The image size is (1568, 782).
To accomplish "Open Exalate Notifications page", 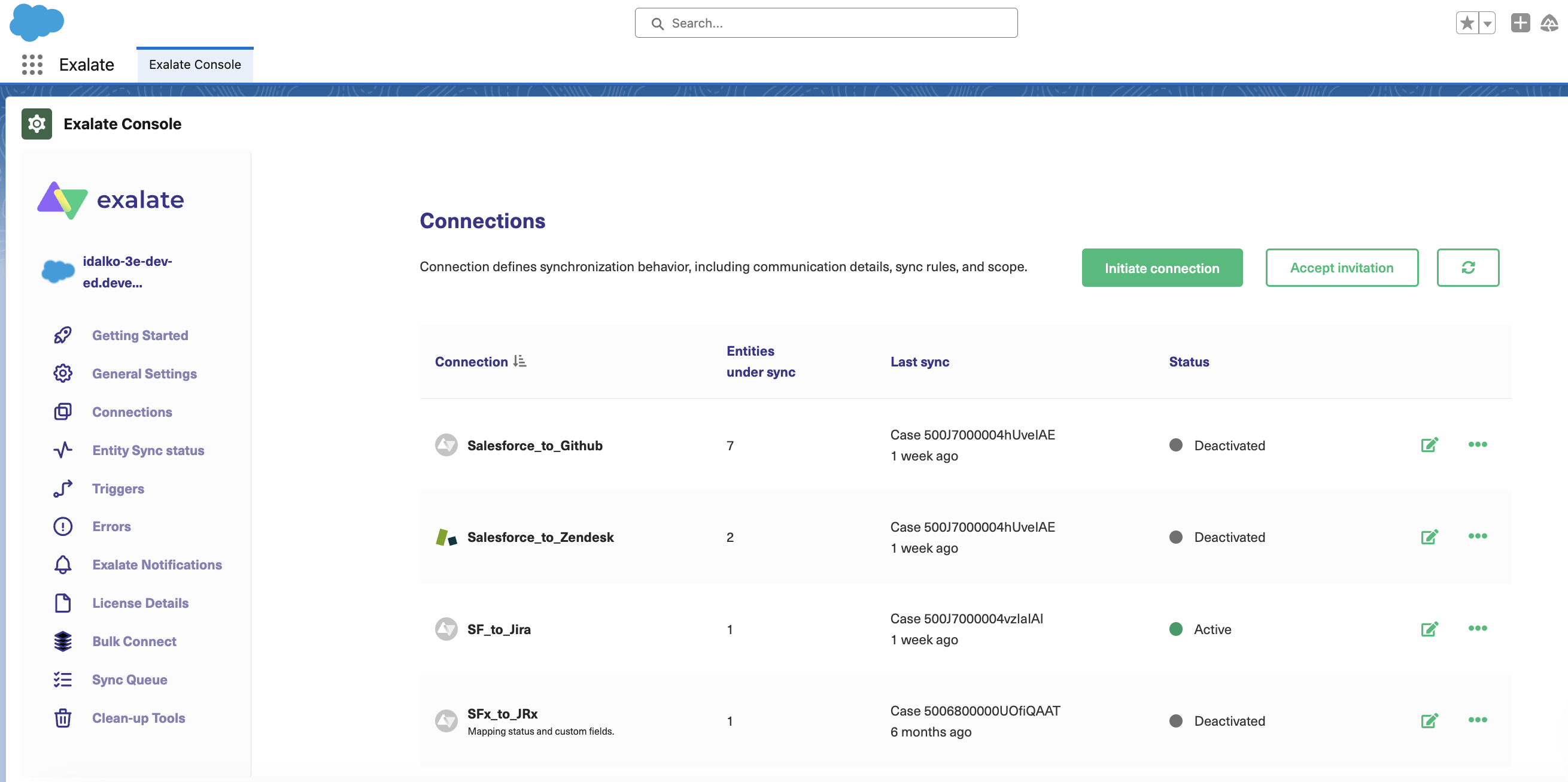I will [157, 565].
